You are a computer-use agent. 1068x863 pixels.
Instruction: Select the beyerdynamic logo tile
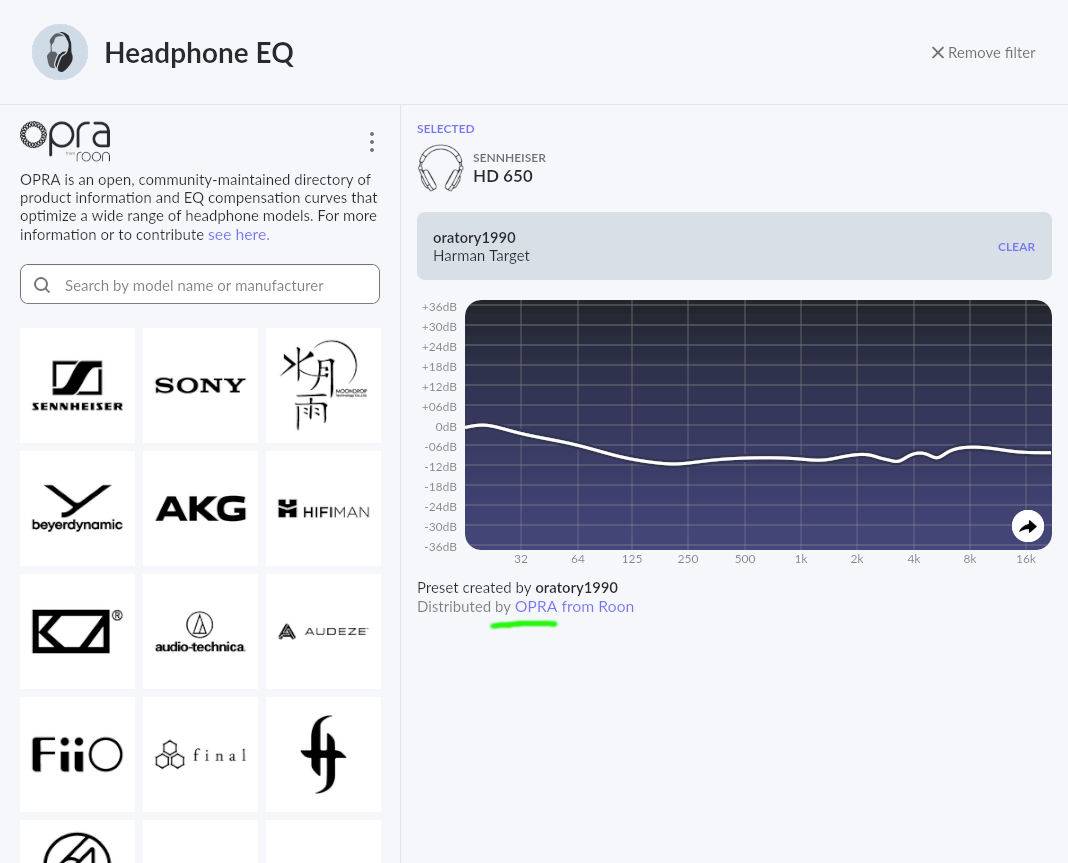[x=77, y=508]
